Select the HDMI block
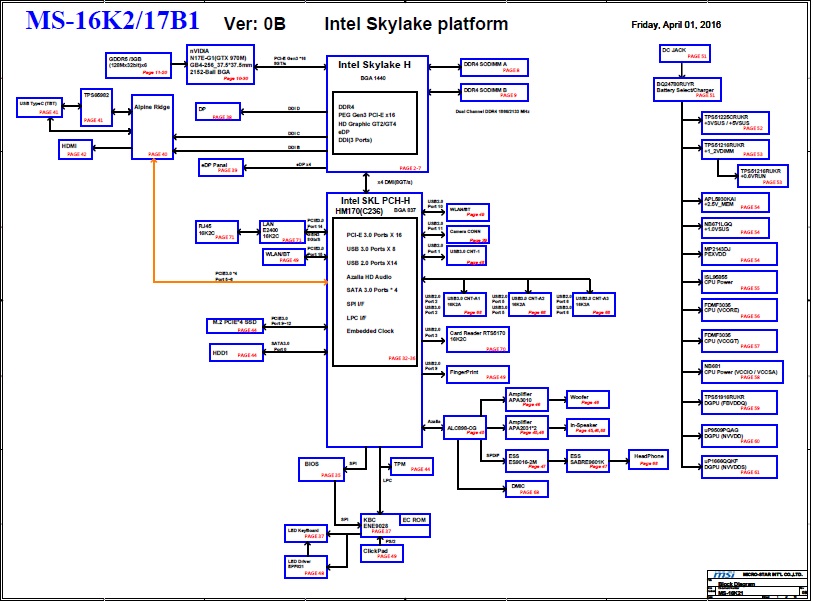 pyautogui.click(x=75, y=149)
